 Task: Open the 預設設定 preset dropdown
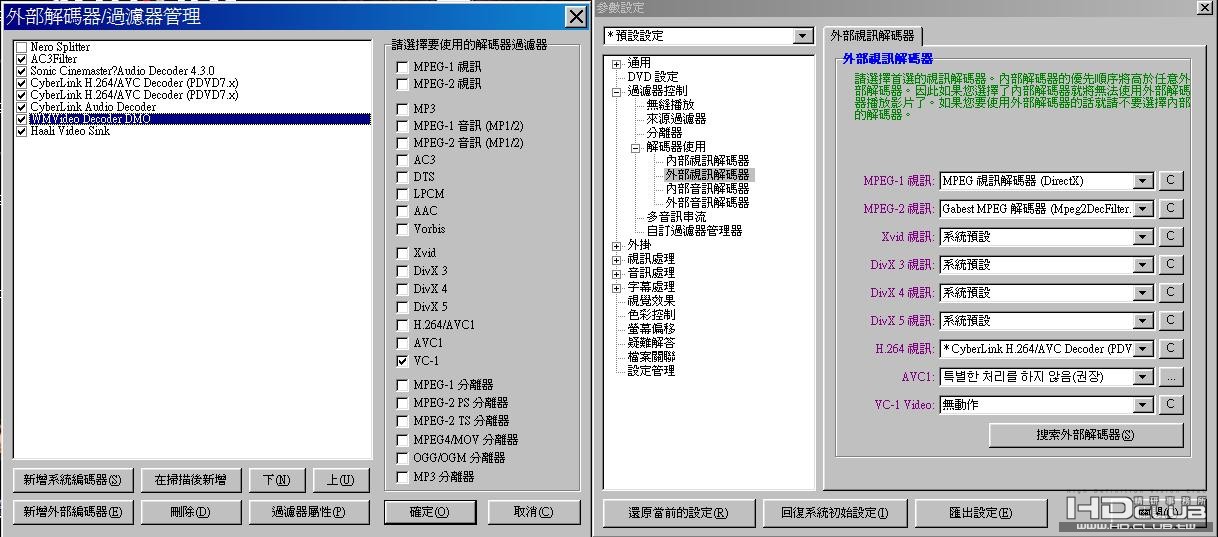802,36
